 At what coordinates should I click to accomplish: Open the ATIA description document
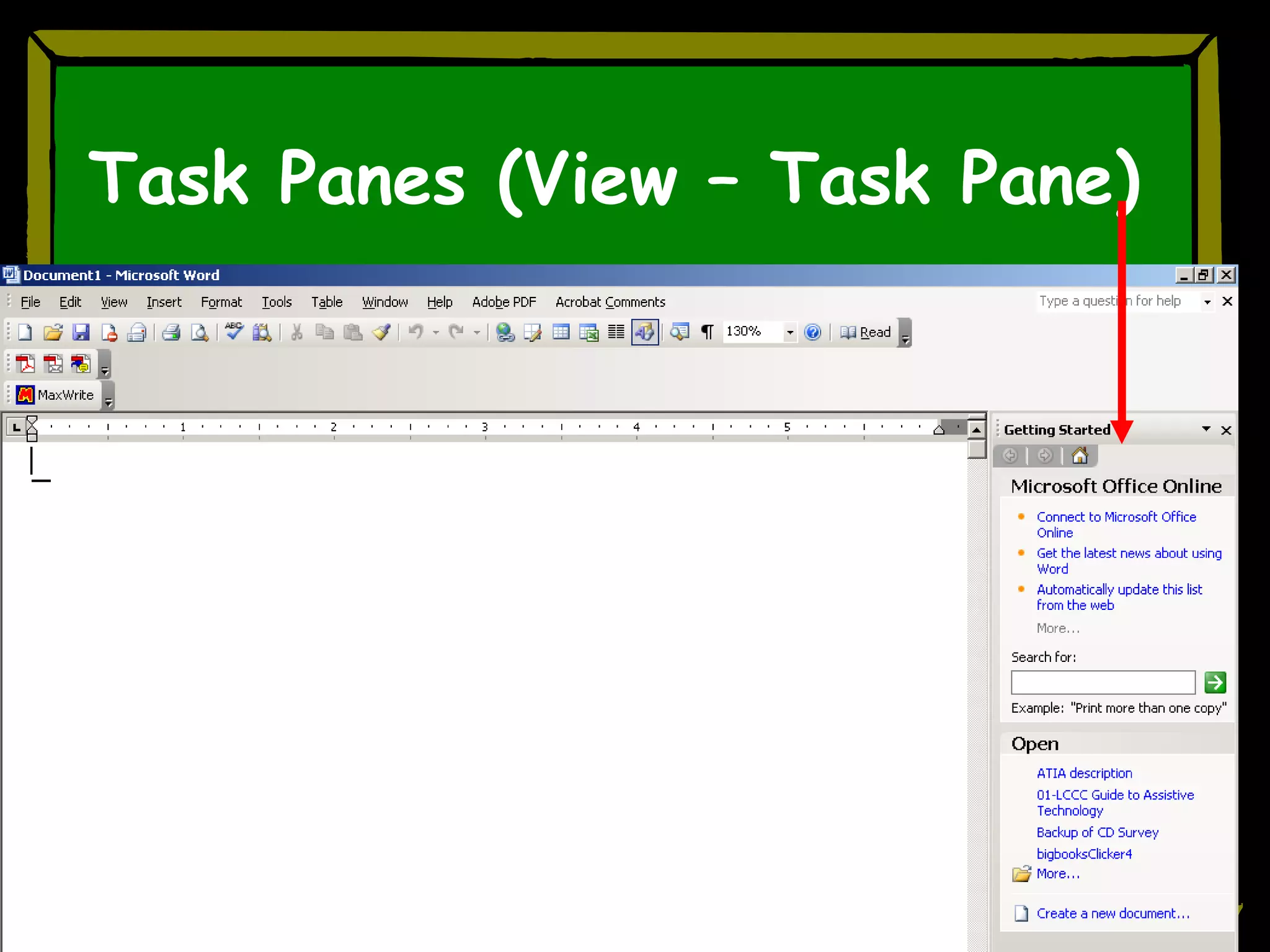(x=1085, y=773)
